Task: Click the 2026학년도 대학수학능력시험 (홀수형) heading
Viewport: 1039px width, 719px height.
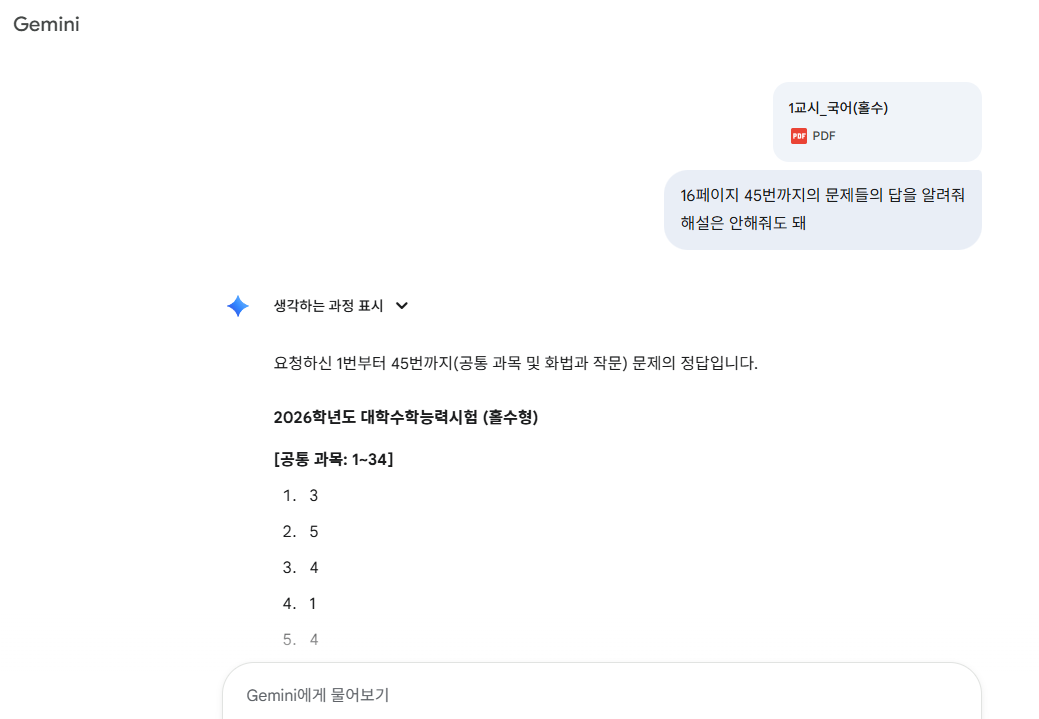Action: click(x=405, y=417)
